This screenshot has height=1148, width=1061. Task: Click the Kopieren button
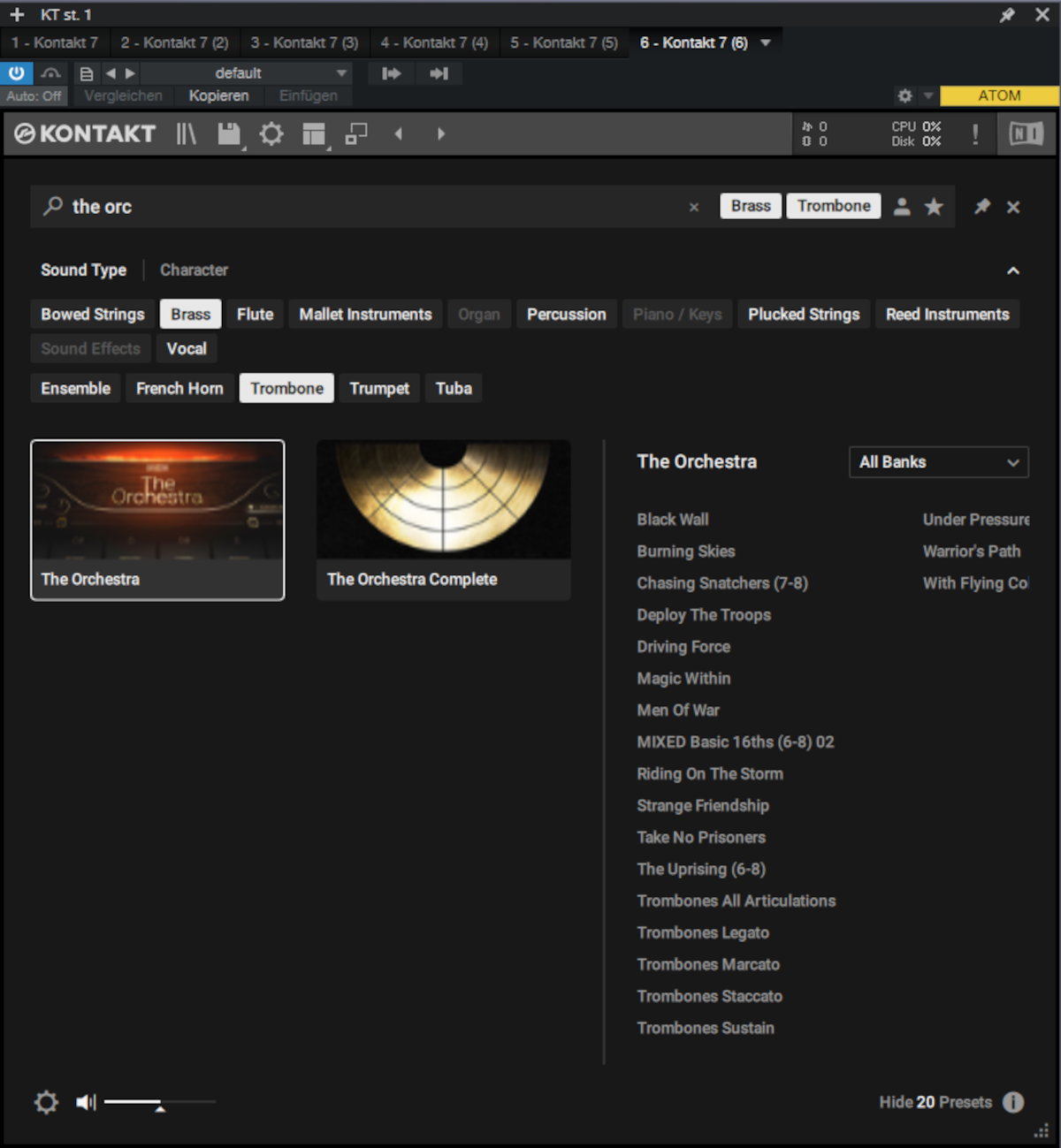(x=218, y=95)
